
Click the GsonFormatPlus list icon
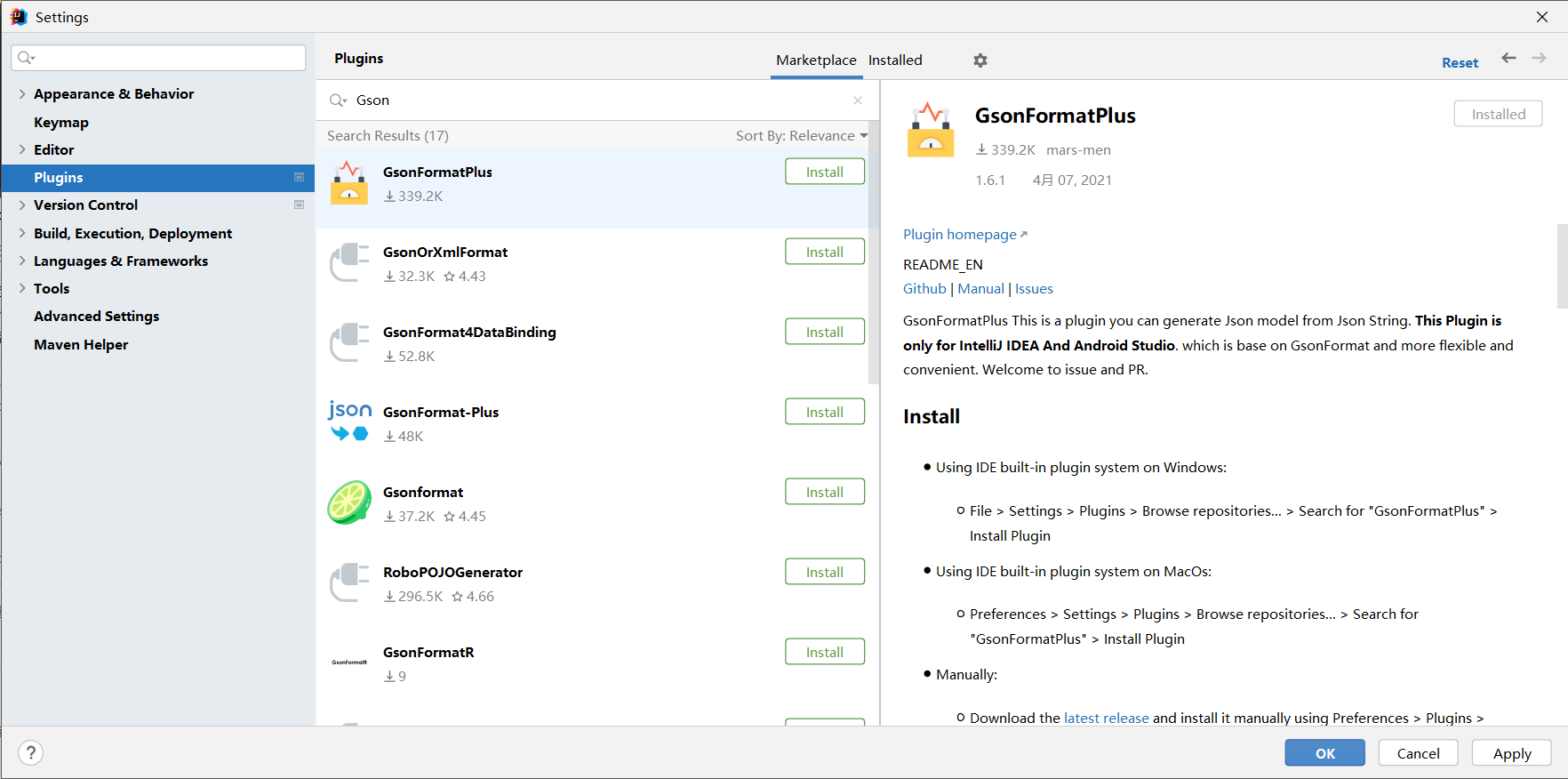pos(349,182)
